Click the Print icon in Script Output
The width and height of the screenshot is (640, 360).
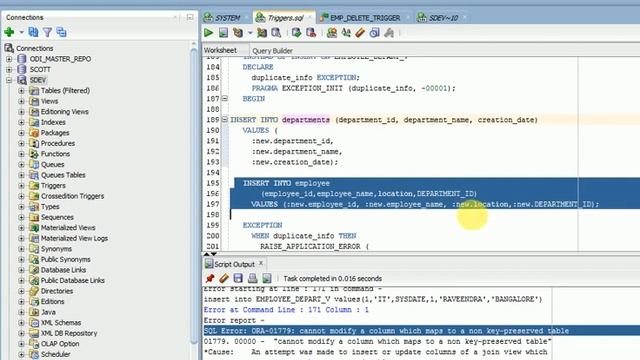pyautogui.click(x=252, y=278)
